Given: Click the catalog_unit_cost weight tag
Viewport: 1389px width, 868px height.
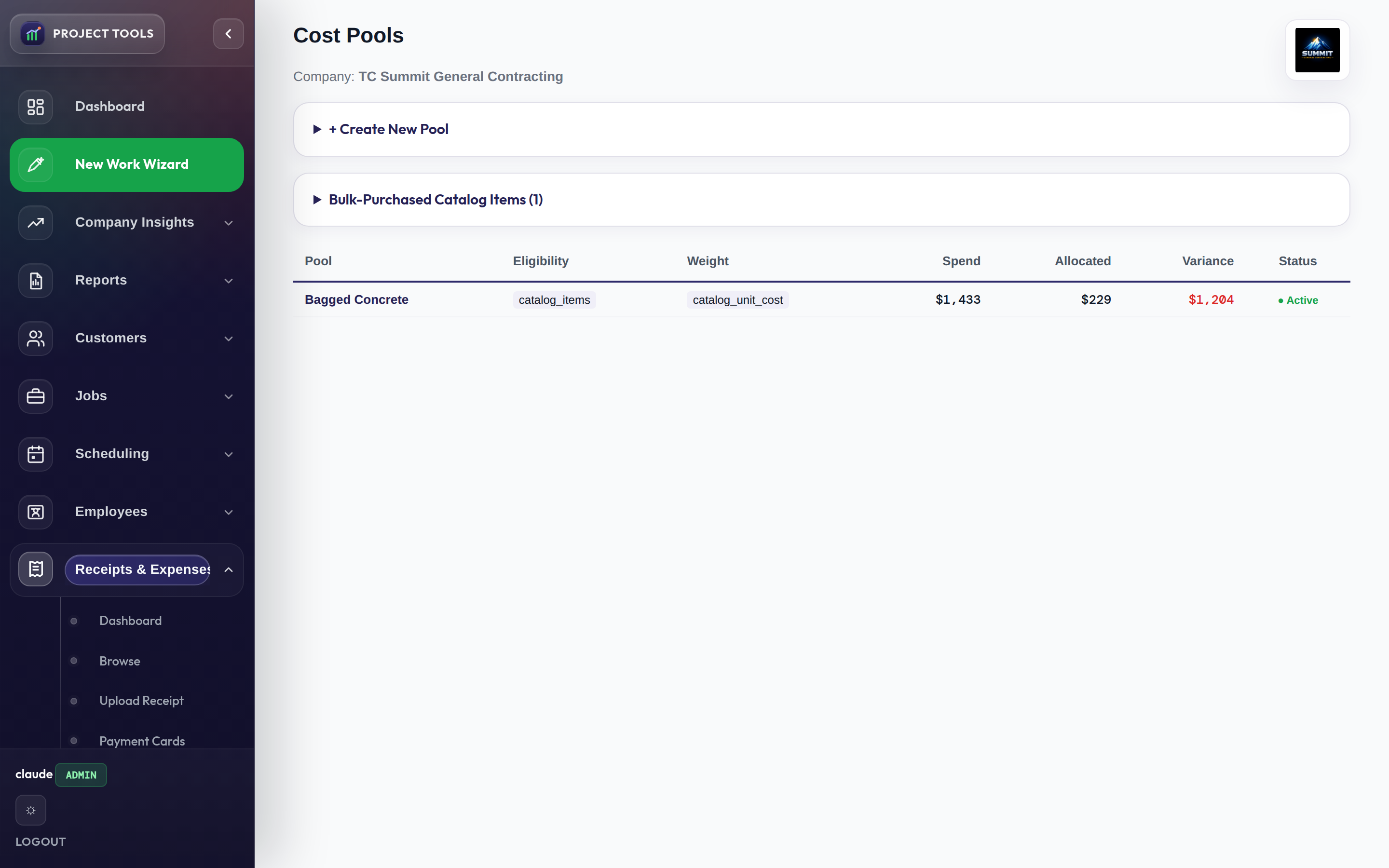Looking at the screenshot, I should [737, 299].
